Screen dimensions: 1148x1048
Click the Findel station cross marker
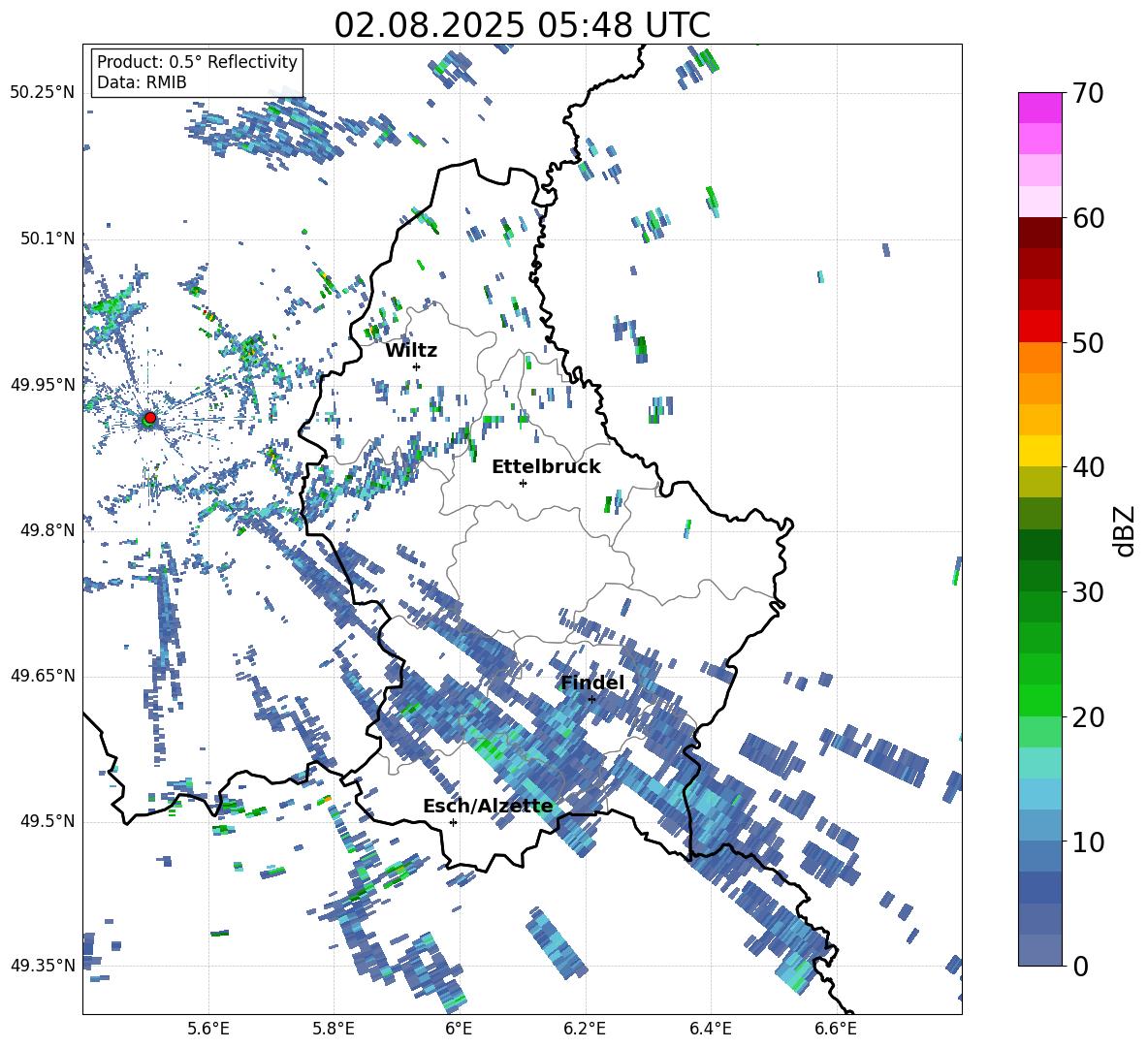click(x=591, y=699)
